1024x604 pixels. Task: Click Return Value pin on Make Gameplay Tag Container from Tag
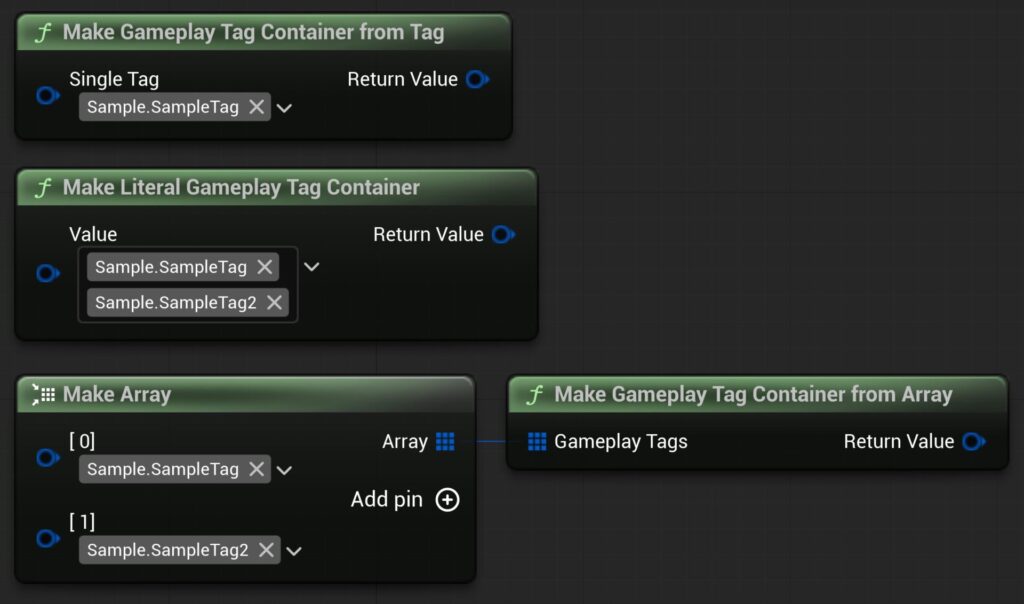(477, 79)
